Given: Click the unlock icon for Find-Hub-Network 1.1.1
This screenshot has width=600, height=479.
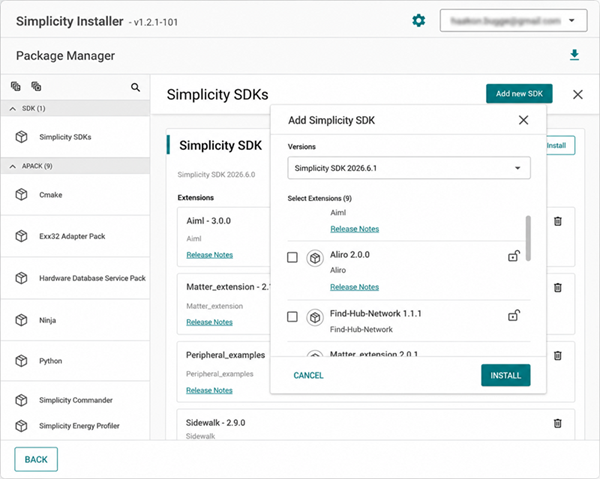Looking at the screenshot, I should (x=514, y=315).
